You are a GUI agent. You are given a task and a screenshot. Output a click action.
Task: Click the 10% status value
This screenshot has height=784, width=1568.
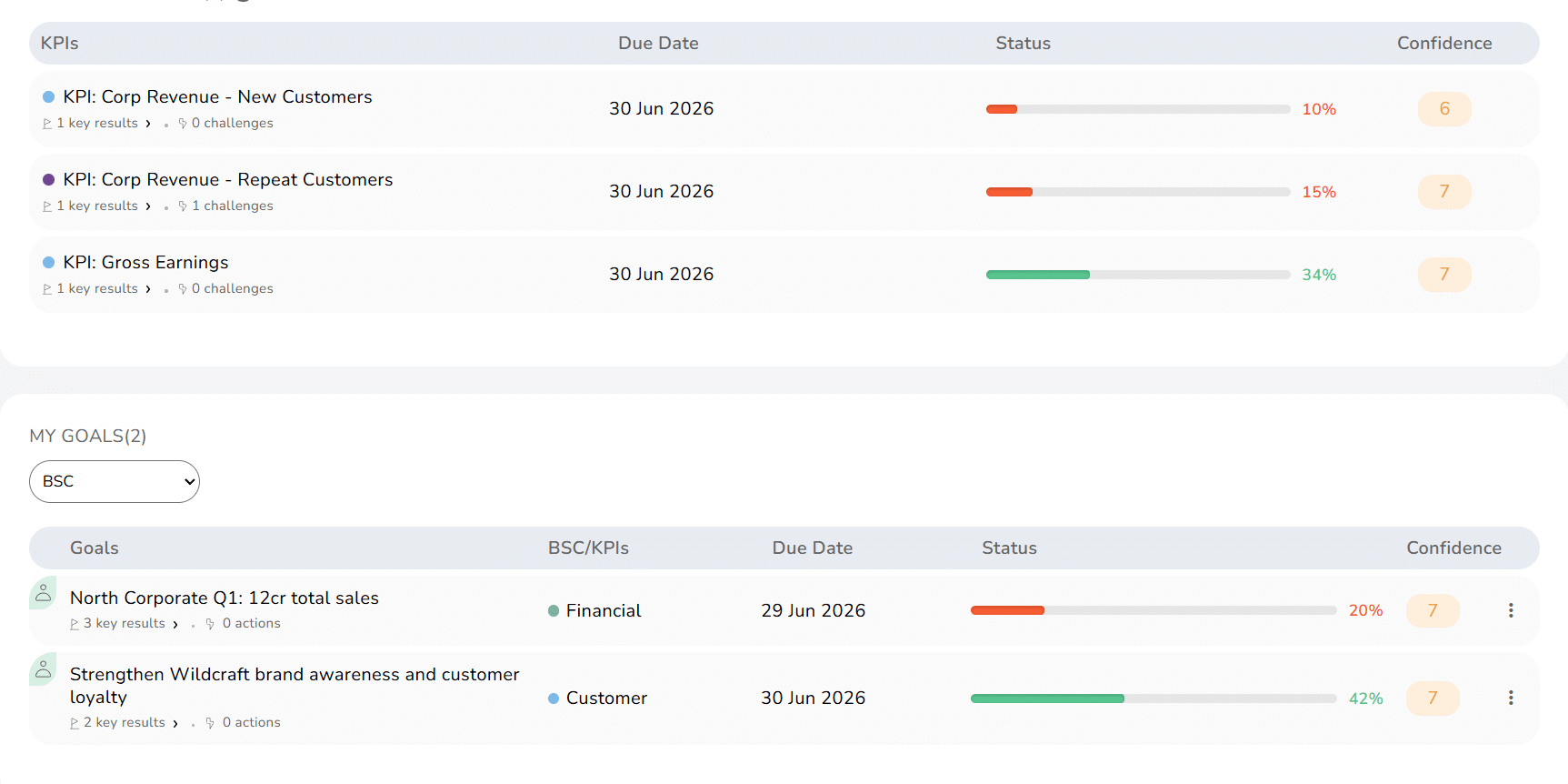coord(1319,109)
